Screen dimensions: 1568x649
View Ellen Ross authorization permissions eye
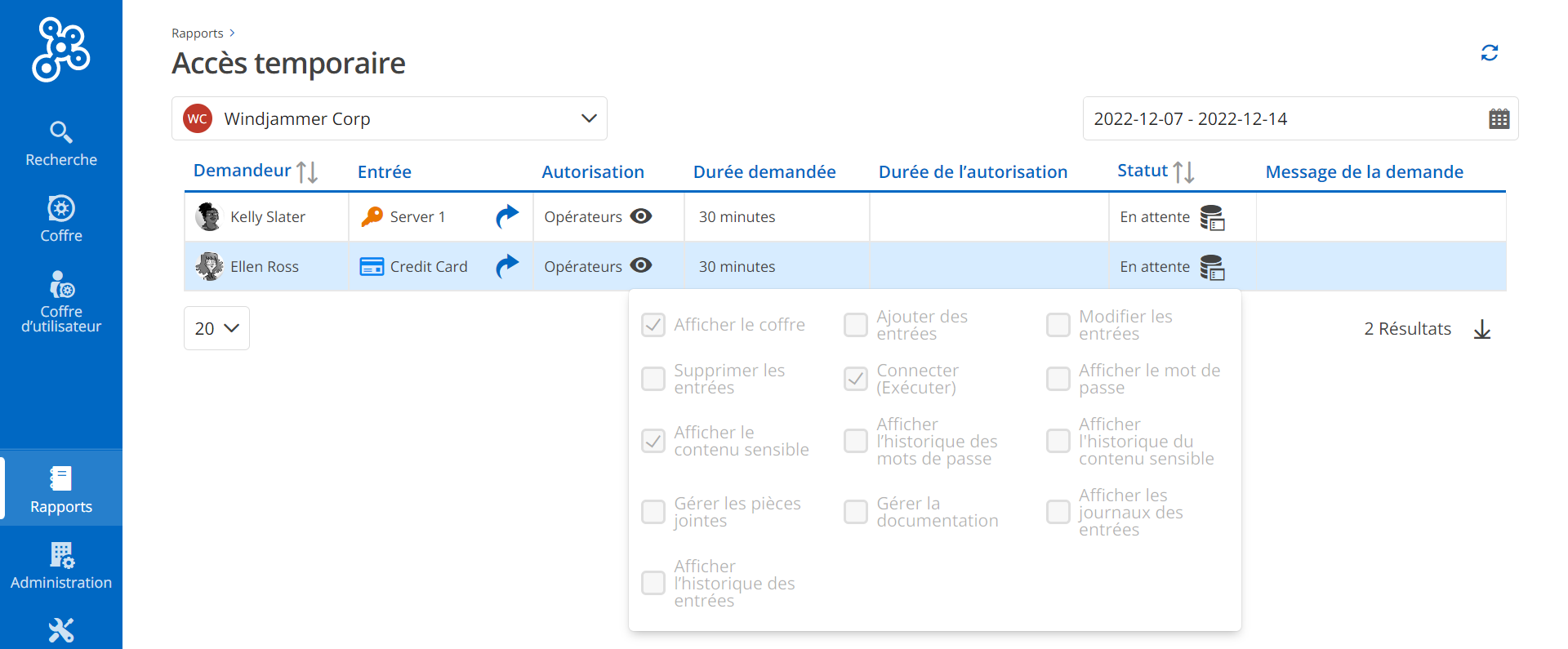pyautogui.click(x=641, y=264)
